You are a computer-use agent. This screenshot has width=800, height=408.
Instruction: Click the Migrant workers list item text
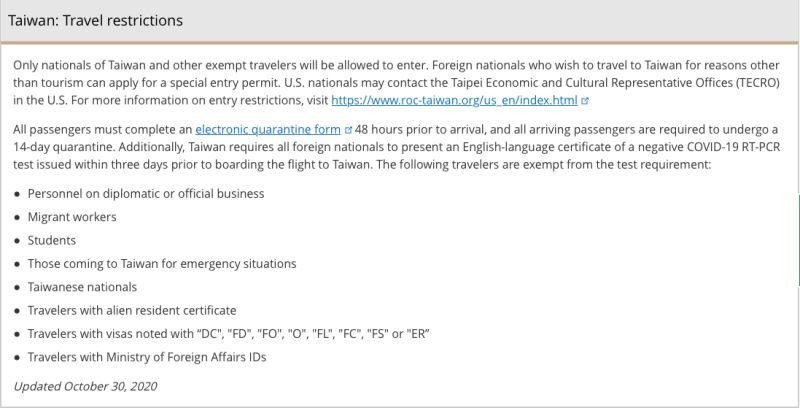(72, 217)
